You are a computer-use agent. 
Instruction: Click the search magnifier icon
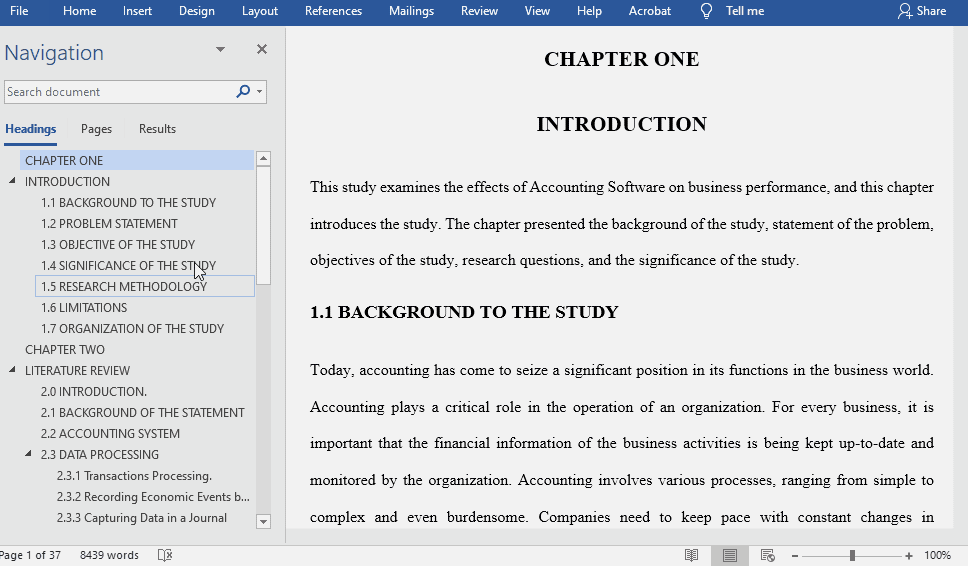coord(243,91)
